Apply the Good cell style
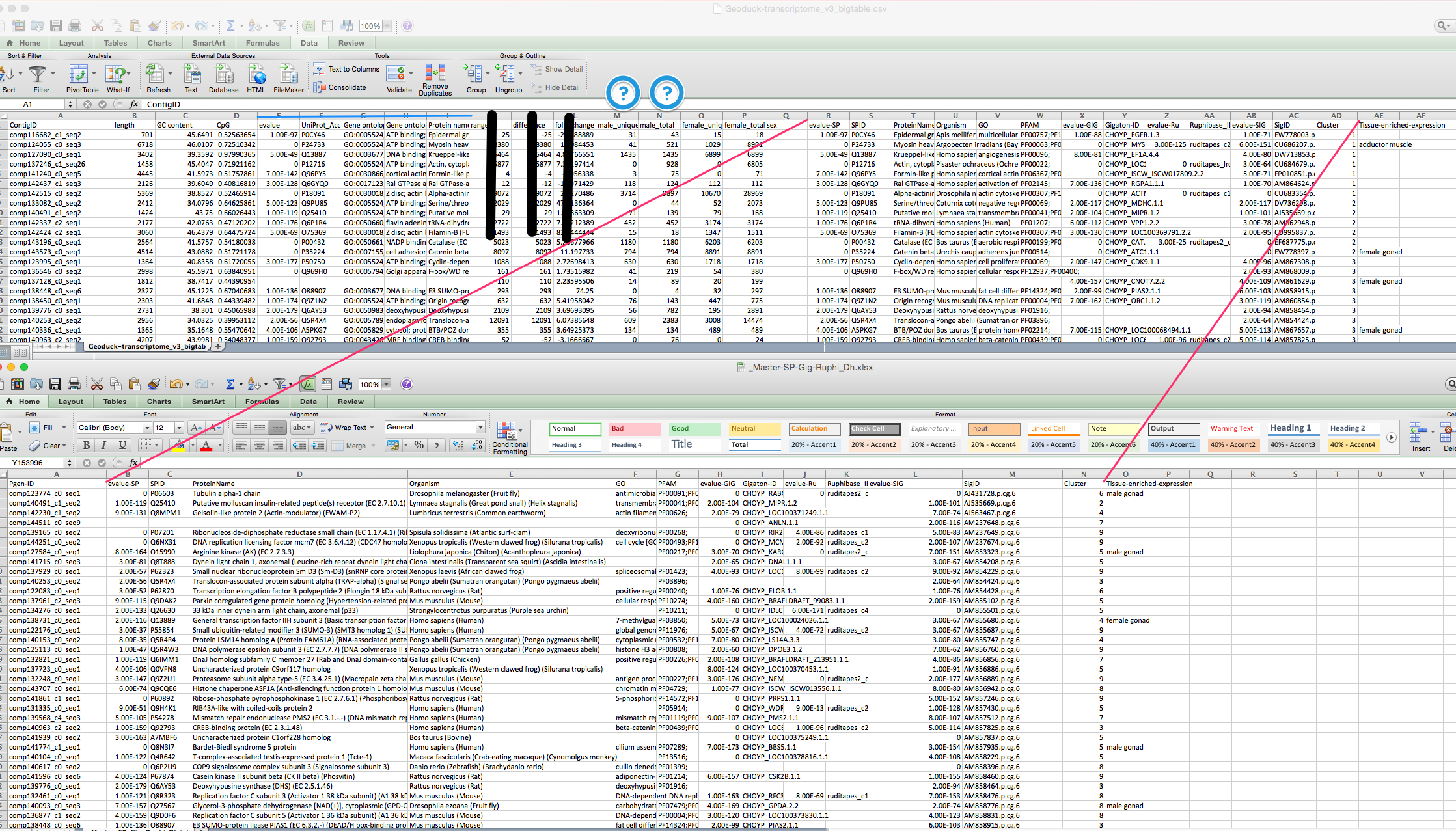Screen dimensions: 1456x831 click(x=694, y=429)
